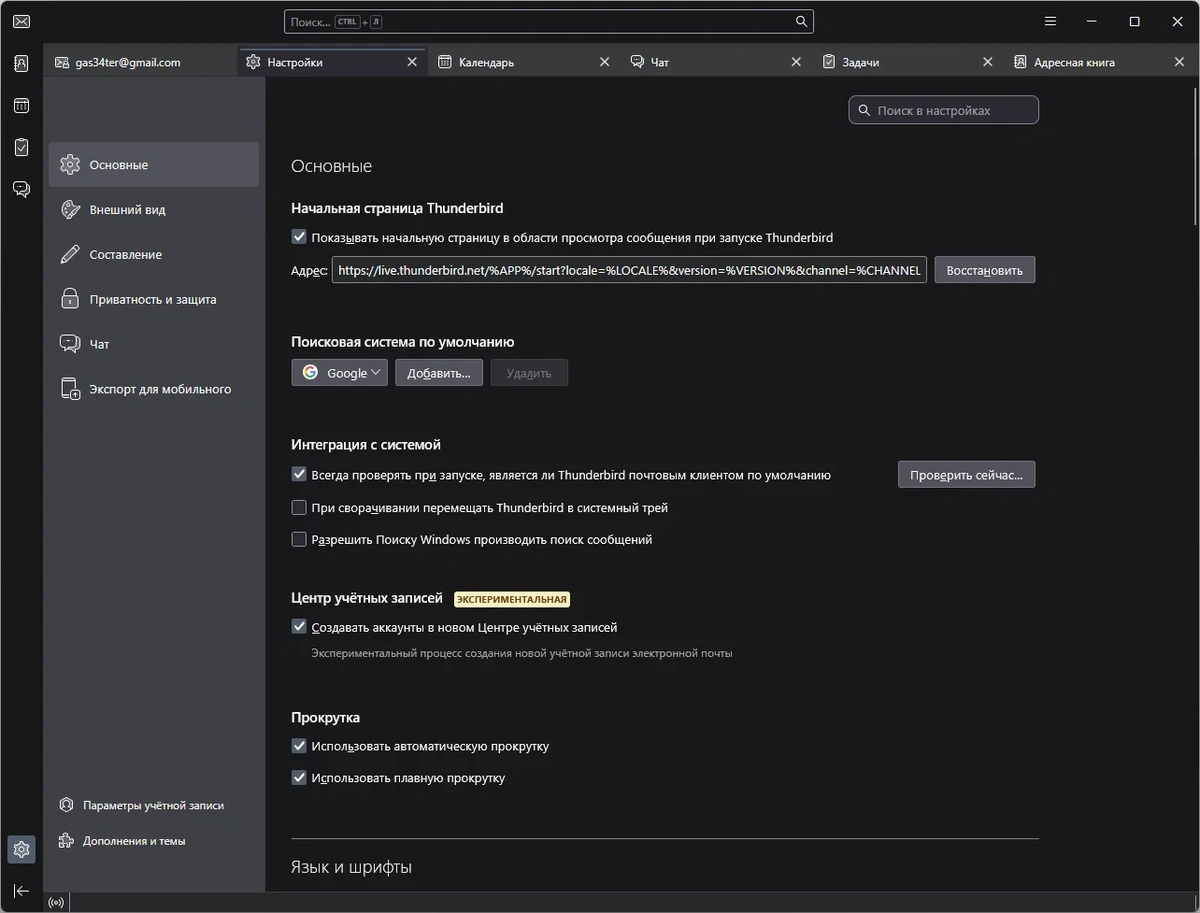Click the ЭКСПЕРИМЕНТАЛЬНАЯ badge label
Viewport: 1200px width, 913px height.
pyautogui.click(x=512, y=599)
